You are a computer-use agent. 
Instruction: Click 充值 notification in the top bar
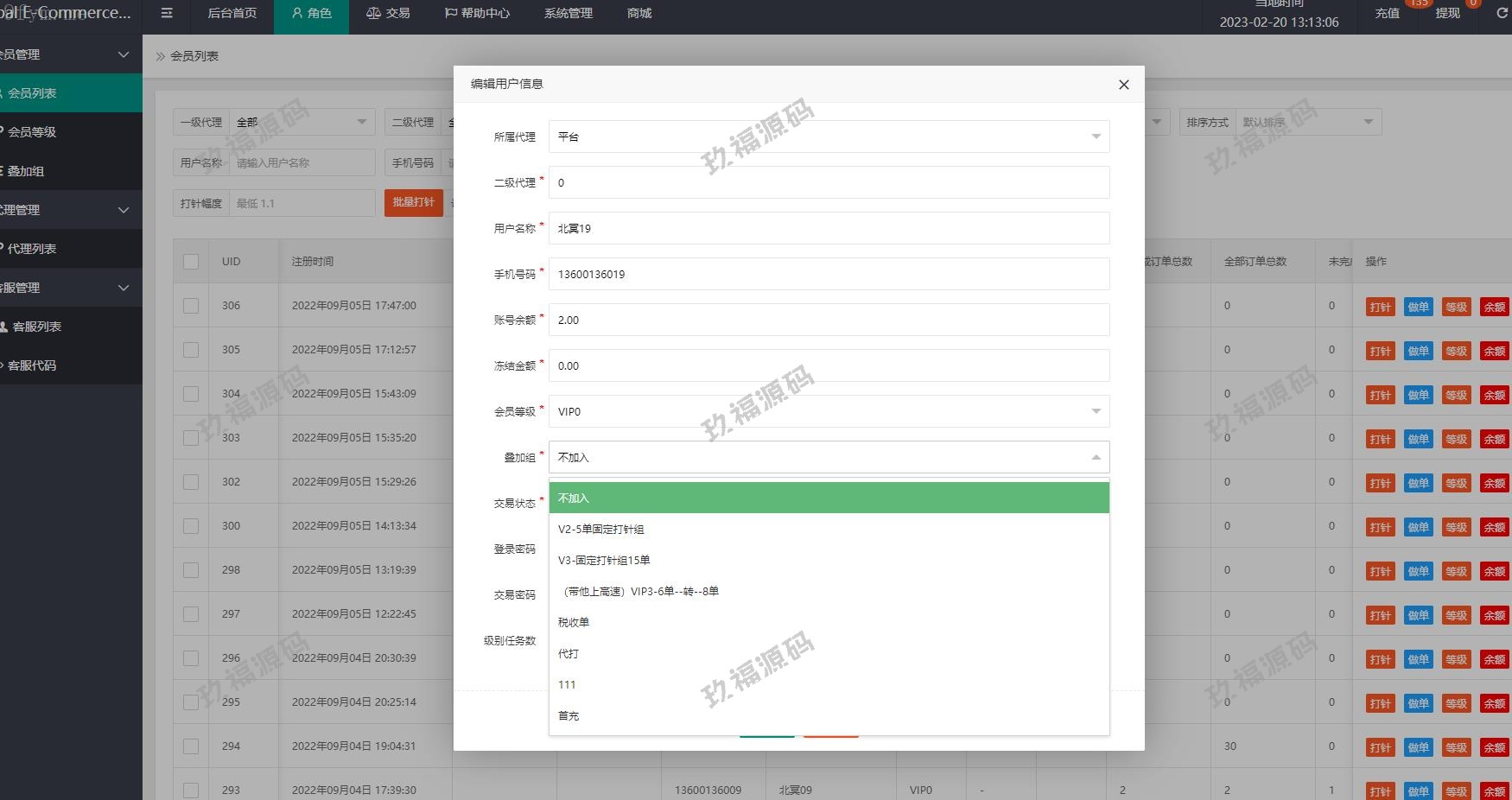(1387, 14)
